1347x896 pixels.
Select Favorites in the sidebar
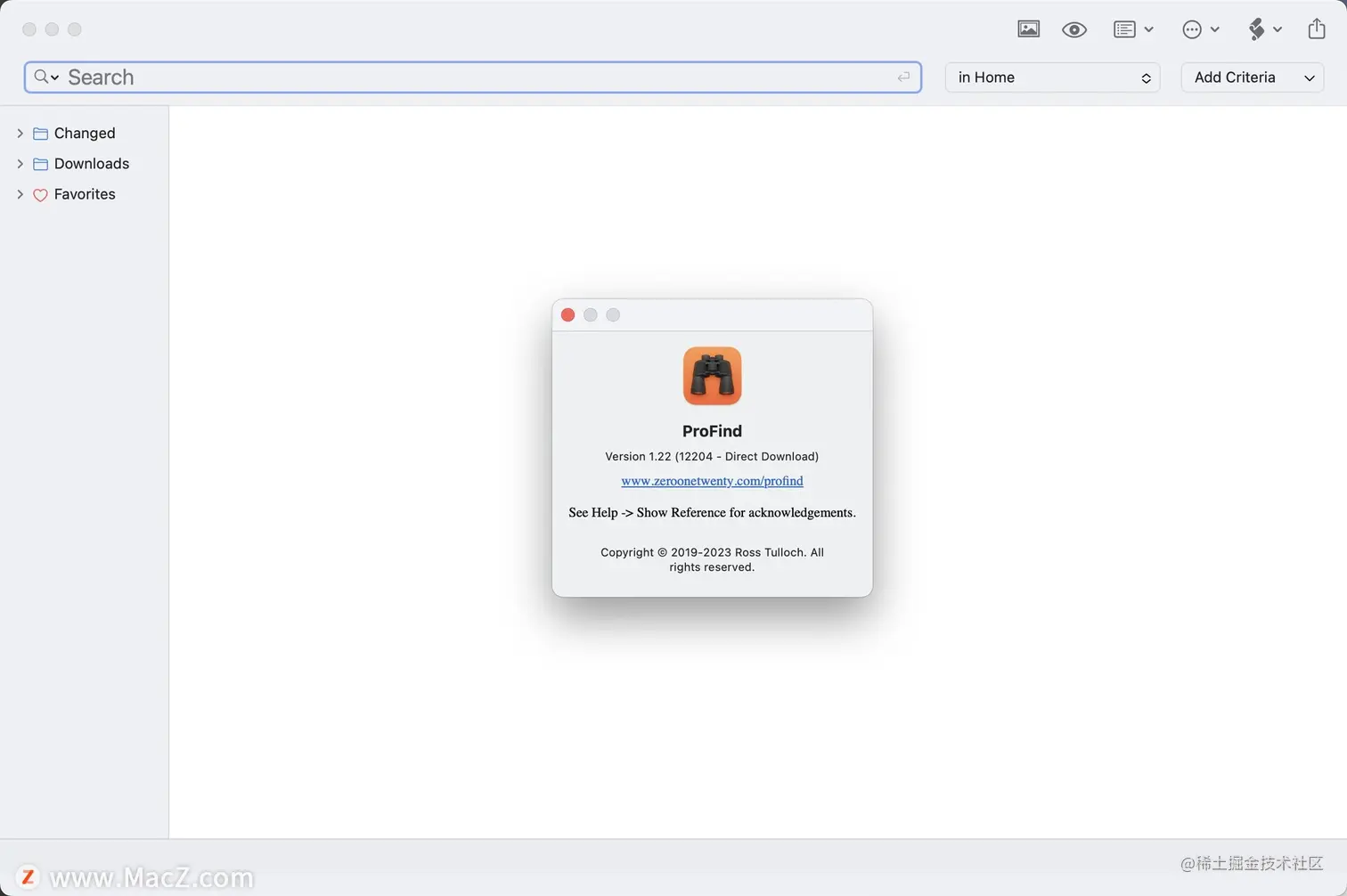pos(85,194)
